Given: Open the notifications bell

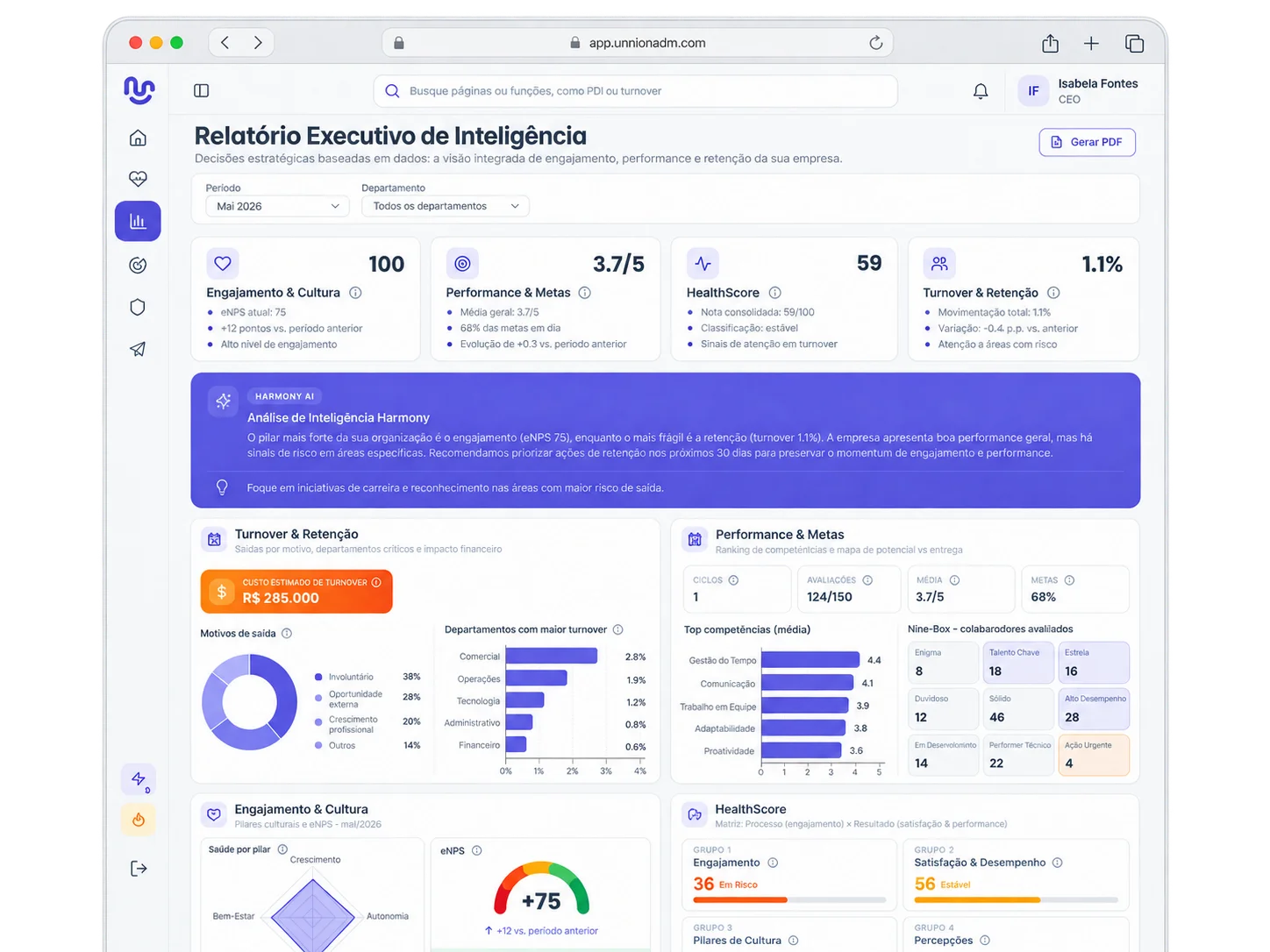Looking at the screenshot, I should pos(981,91).
